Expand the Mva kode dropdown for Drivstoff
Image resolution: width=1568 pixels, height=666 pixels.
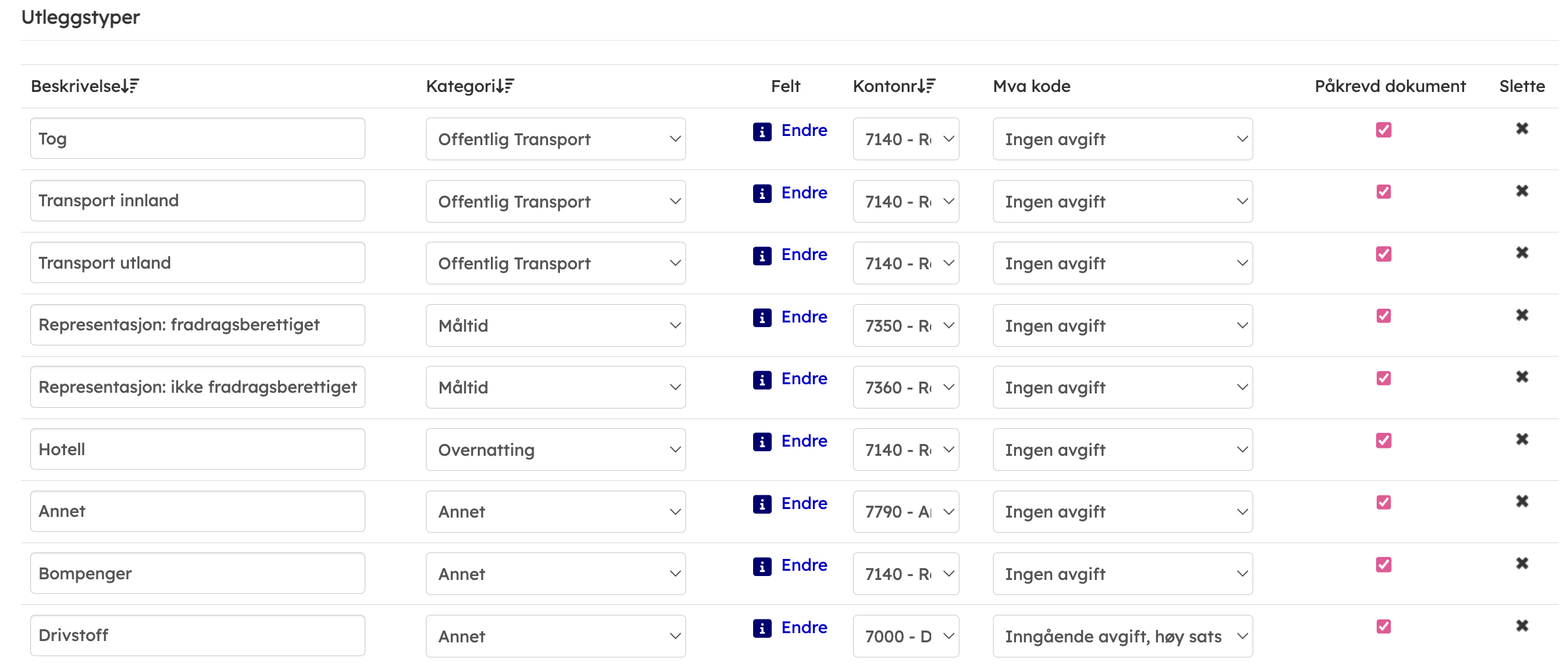1122,636
